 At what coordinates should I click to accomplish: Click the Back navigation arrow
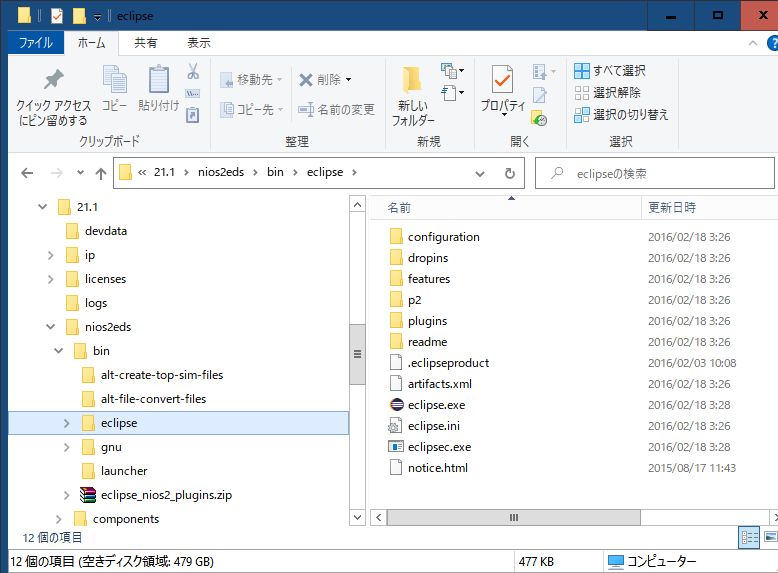(x=27, y=173)
